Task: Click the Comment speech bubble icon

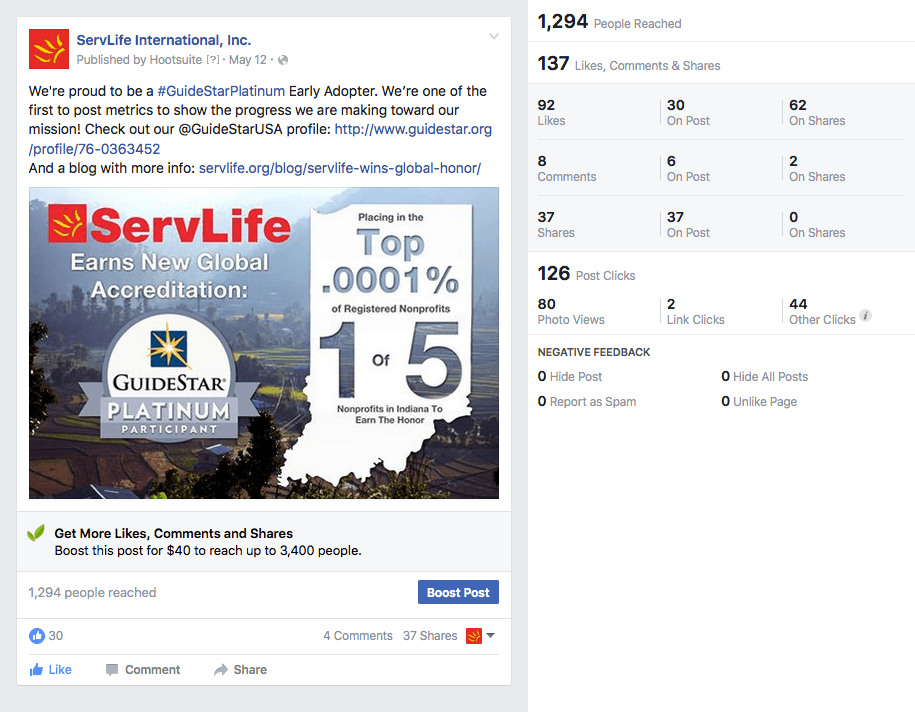Action: pyautogui.click(x=112, y=670)
